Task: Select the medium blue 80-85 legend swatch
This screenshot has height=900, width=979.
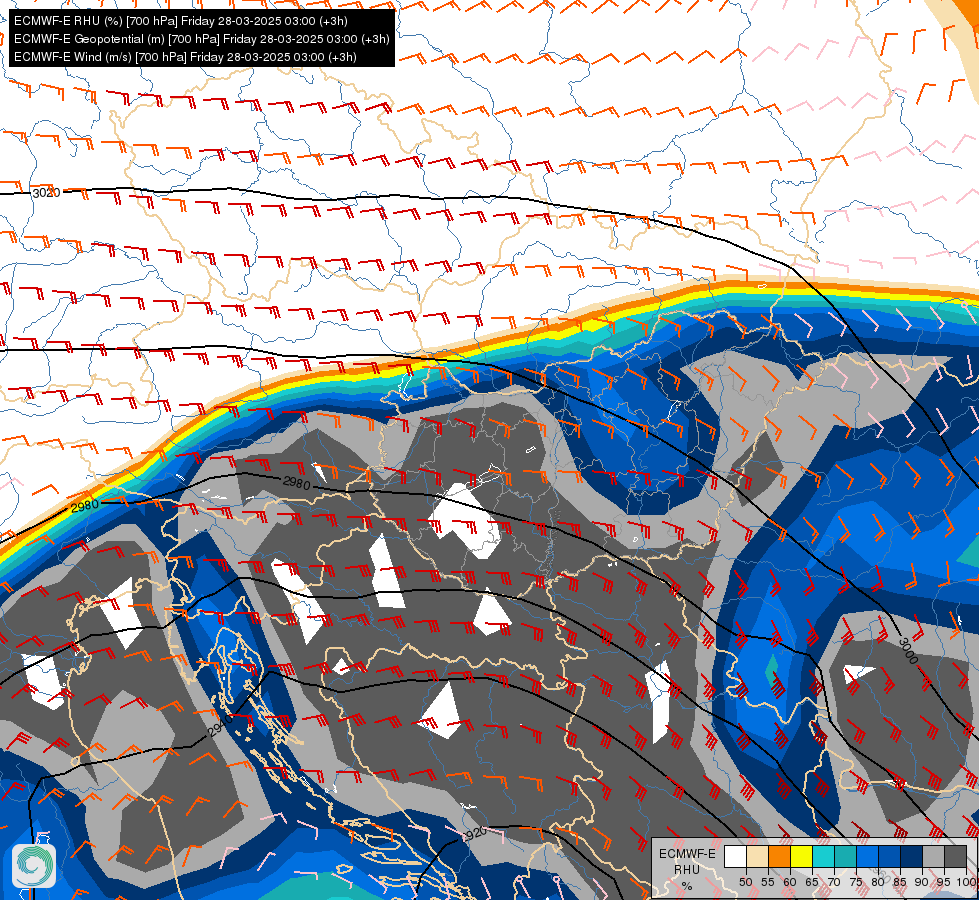Action: click(890, 856)
